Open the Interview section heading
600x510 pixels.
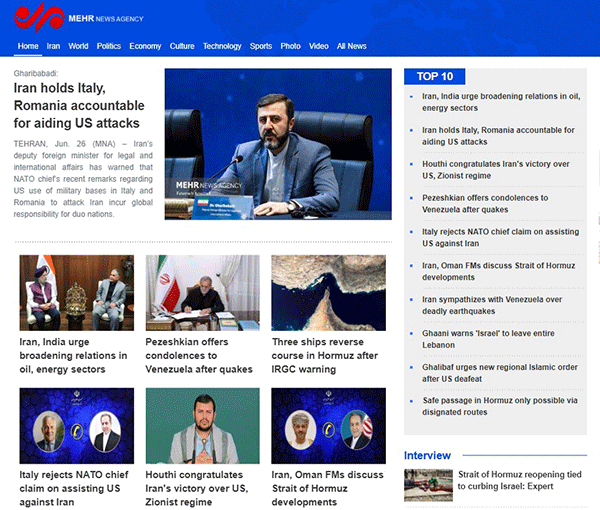click(x=427, y=455)
